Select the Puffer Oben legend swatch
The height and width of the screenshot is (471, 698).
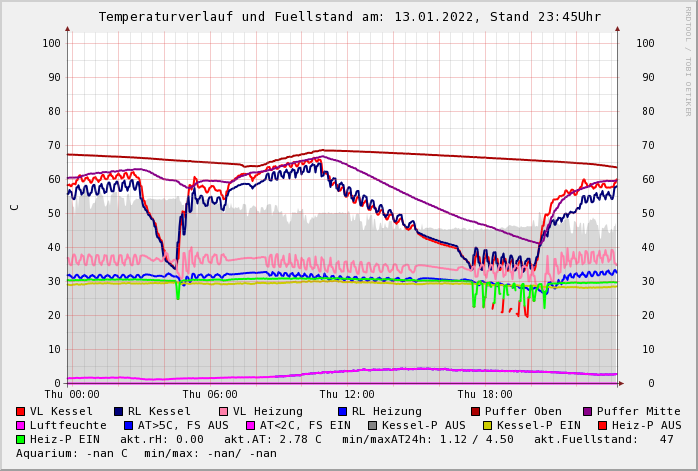click(476, 411)
